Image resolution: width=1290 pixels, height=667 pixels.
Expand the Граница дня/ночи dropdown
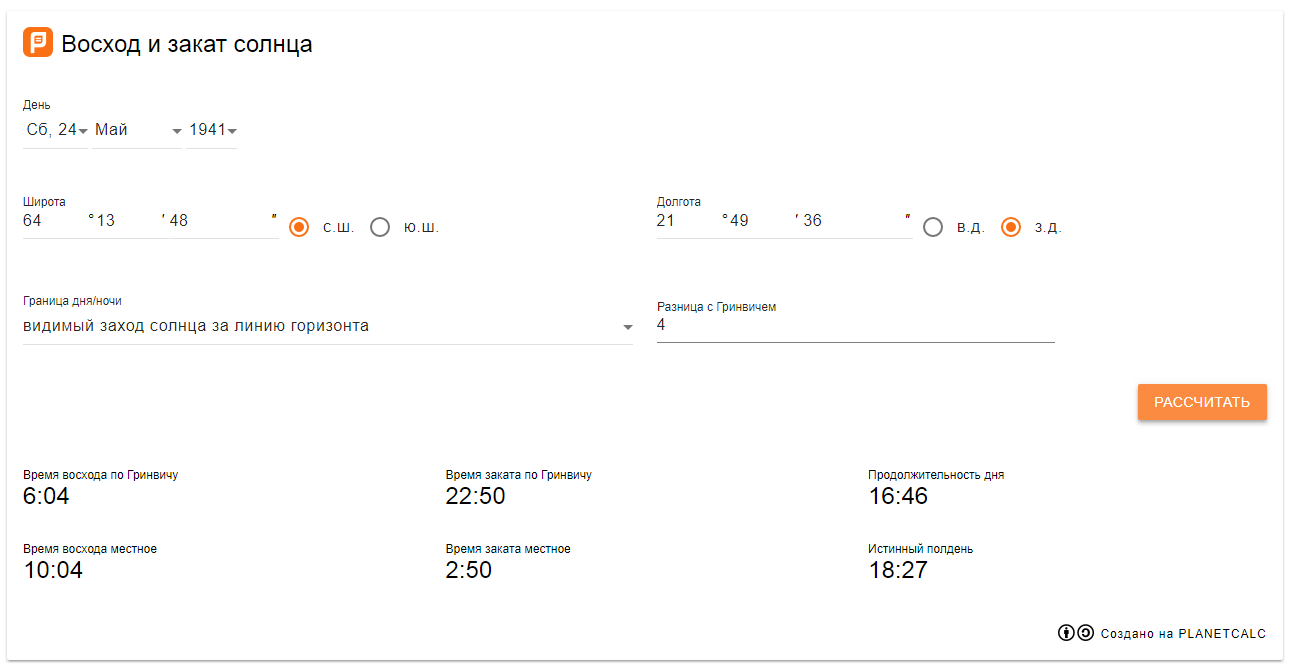pos(327,326)
